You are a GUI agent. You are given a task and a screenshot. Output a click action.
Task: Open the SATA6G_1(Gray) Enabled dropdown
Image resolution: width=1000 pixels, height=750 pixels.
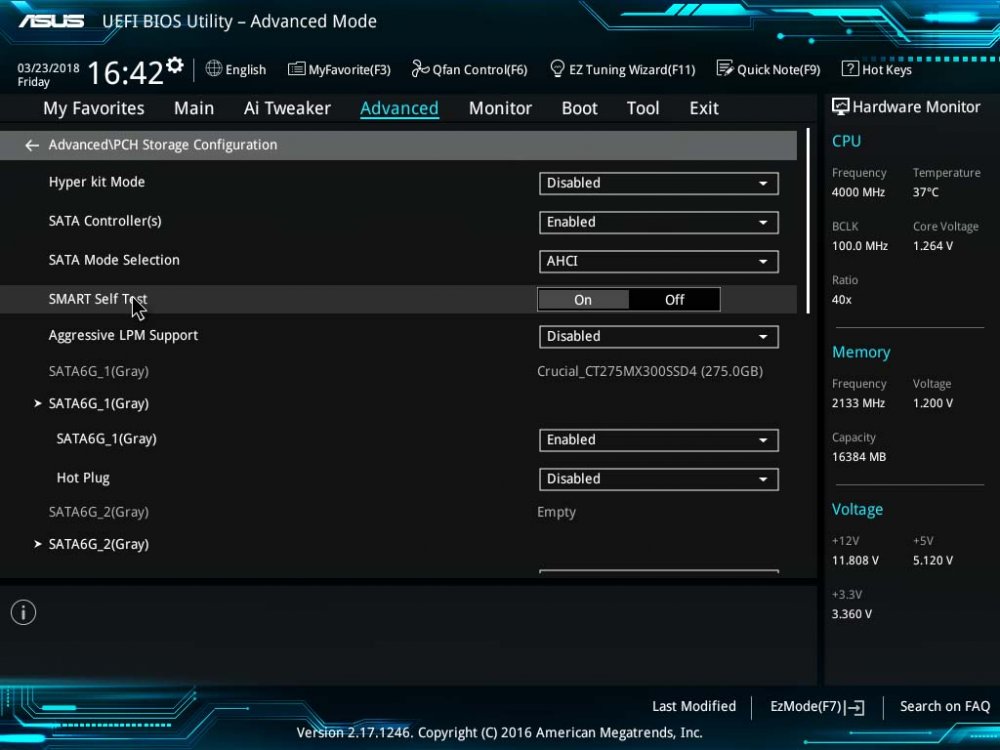click(658, 439)
